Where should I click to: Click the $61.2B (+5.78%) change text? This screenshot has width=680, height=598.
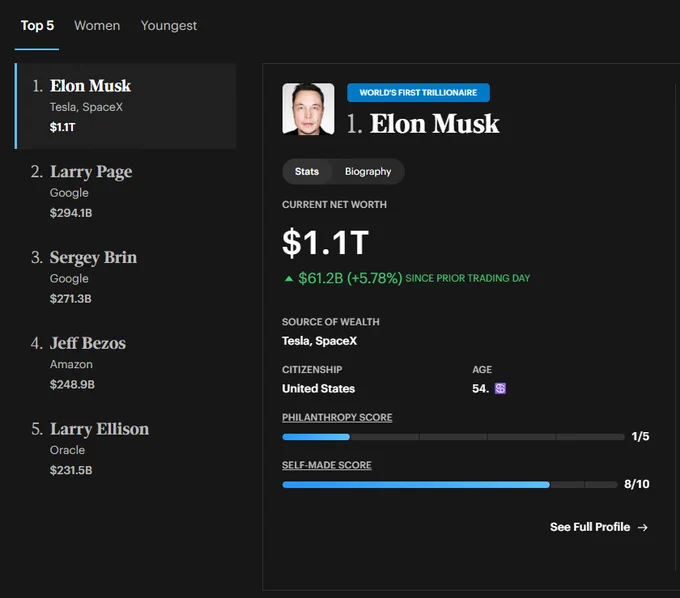[350, 278]
